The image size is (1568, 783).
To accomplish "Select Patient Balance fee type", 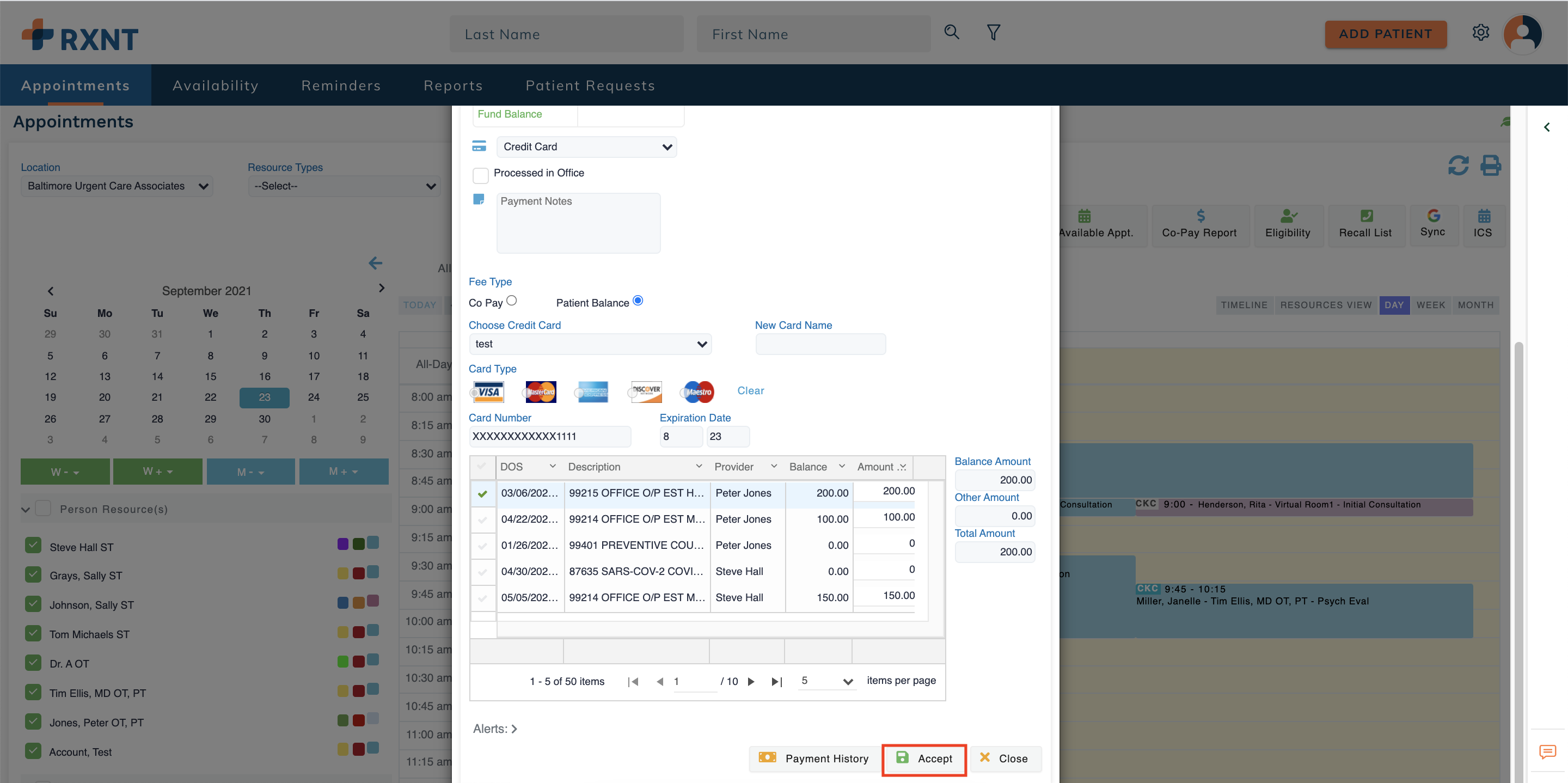I will (638, 301).
